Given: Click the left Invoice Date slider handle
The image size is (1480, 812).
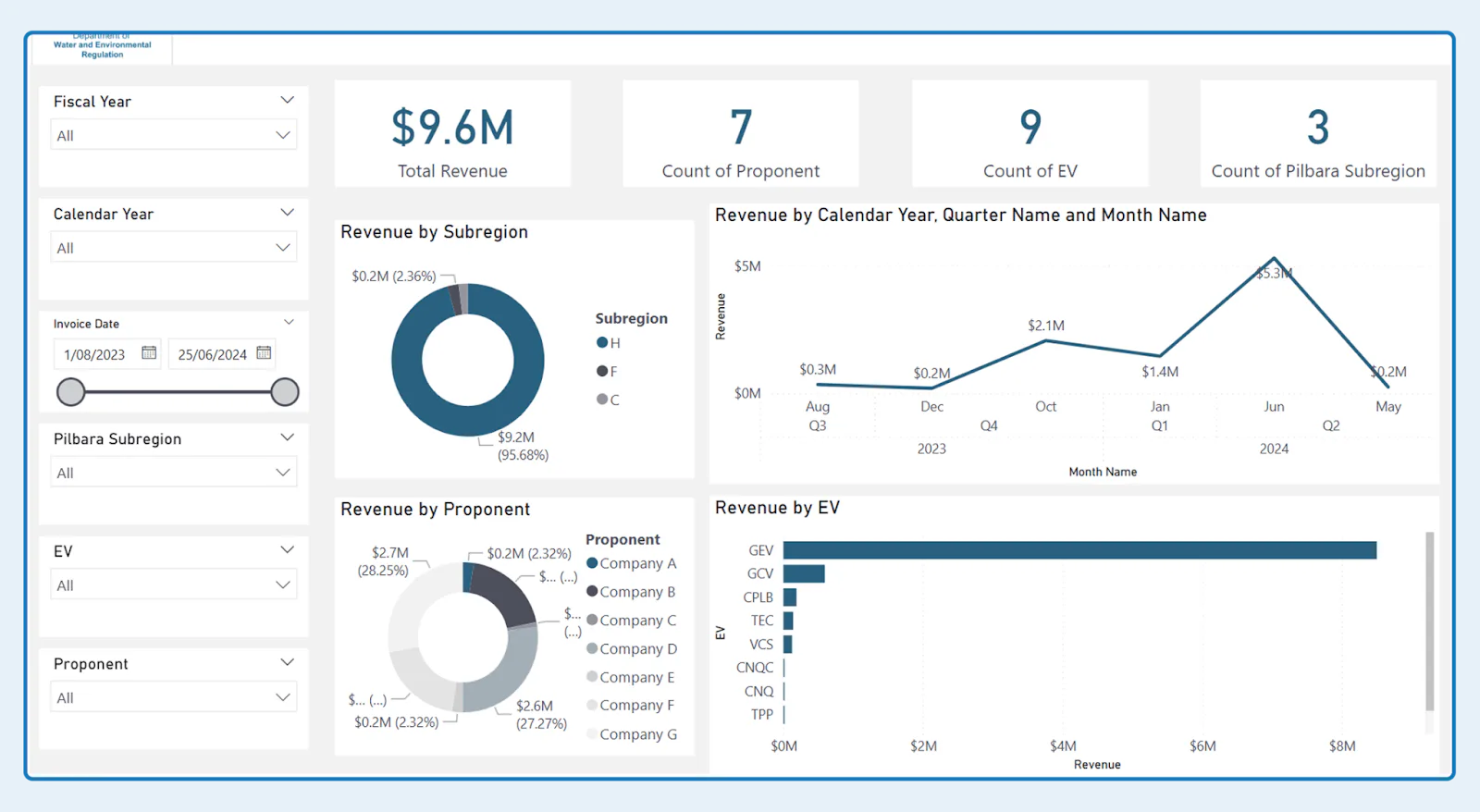Looking at the screenshot, I should (x=70, y=392).
